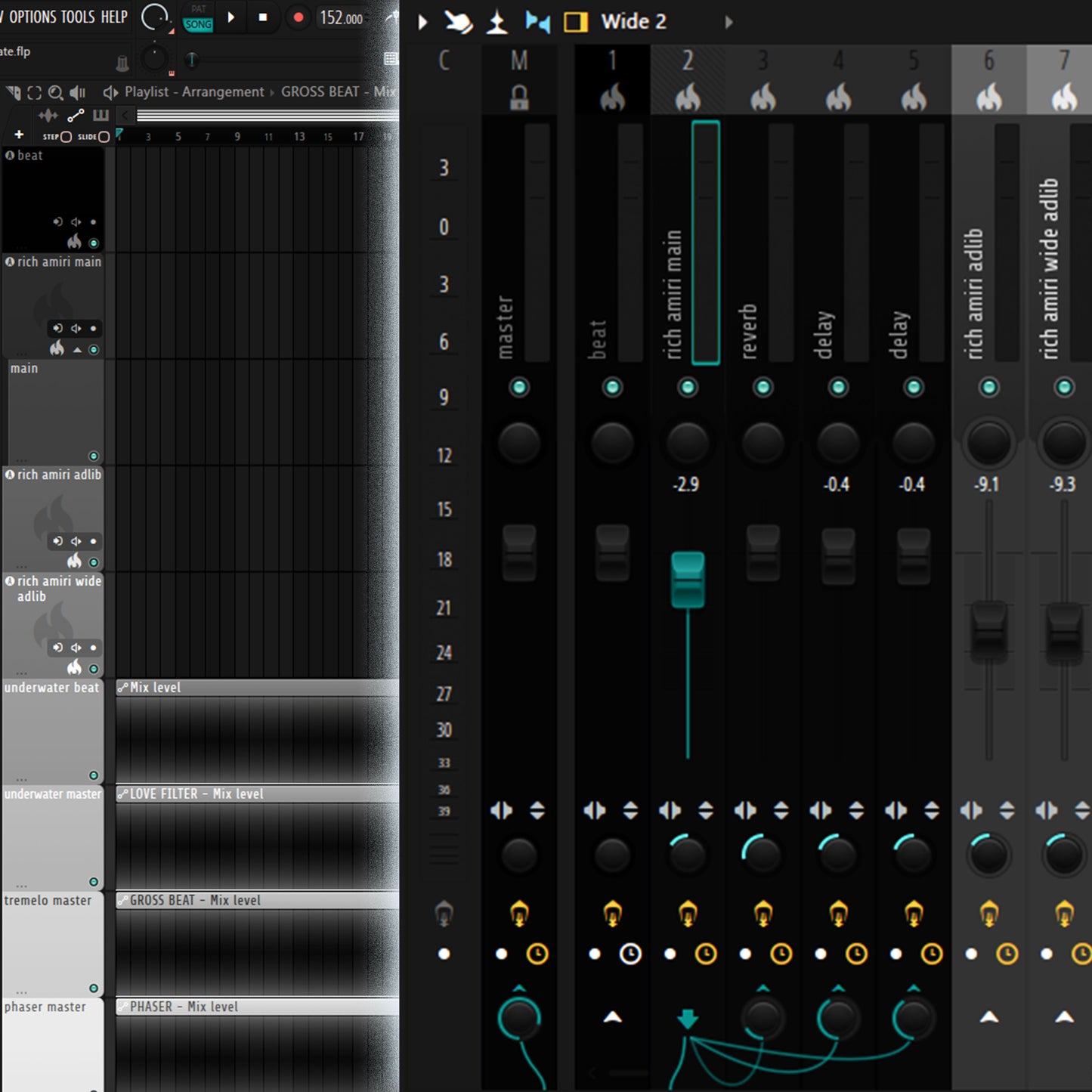This screenshot has width=1092, height=1092.
Task: Add a new item with the plus icon
Action: 19,135
